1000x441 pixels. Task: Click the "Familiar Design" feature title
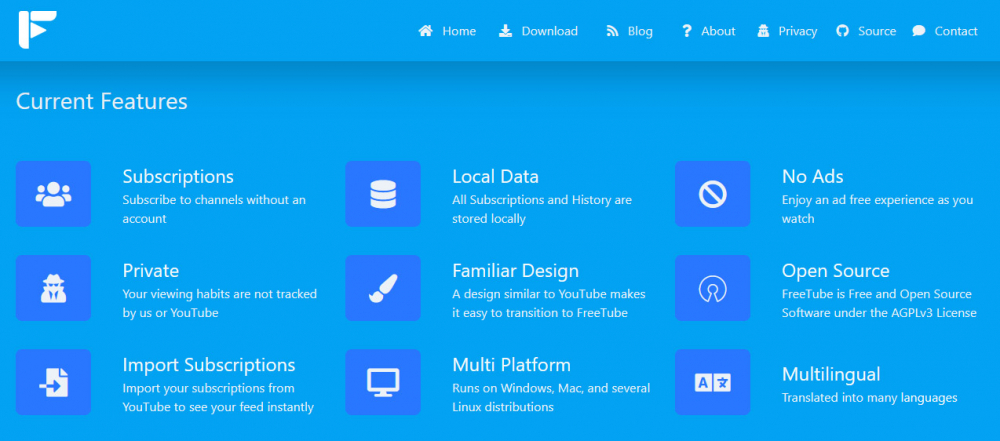515,271
